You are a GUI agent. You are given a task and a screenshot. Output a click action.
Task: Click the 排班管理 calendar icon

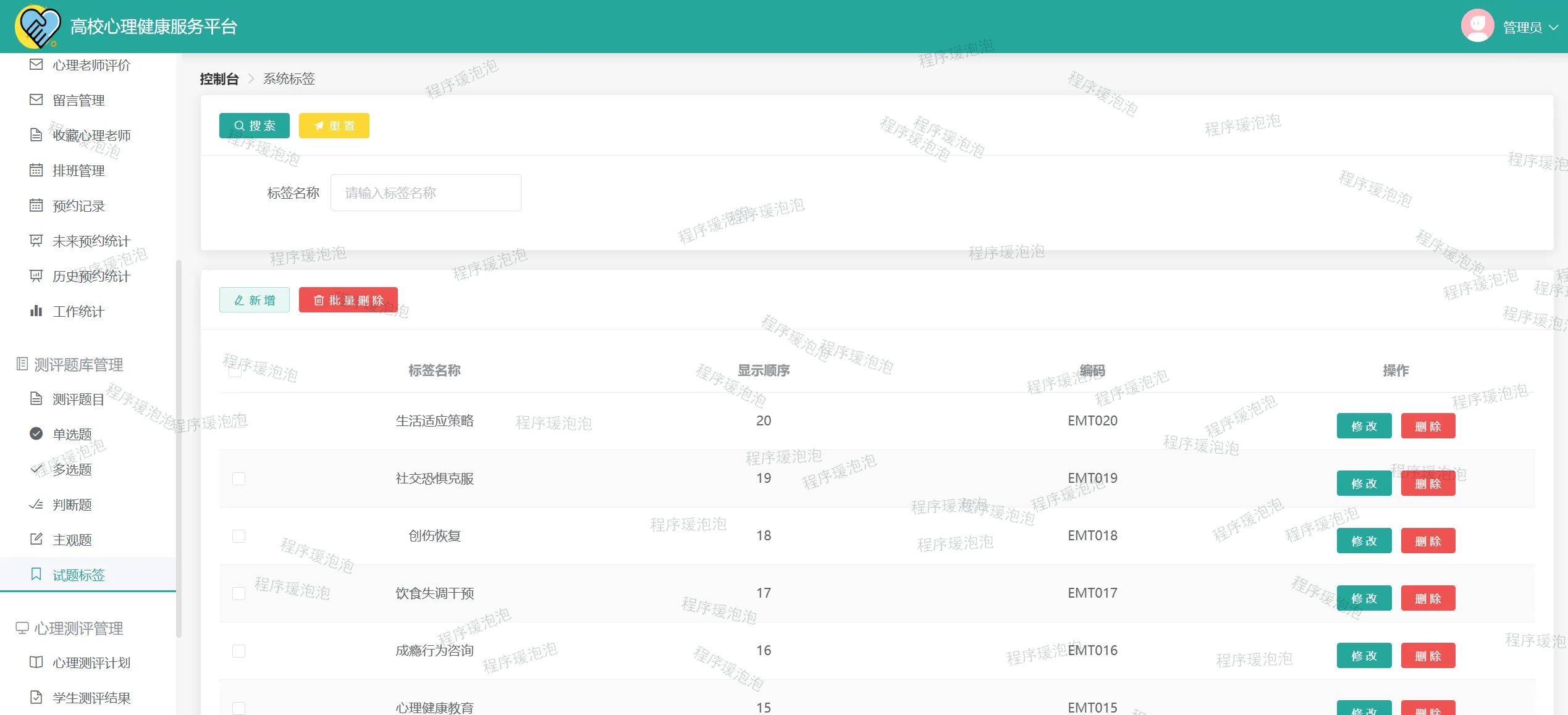pyautogui.click(x=36, y=170)
